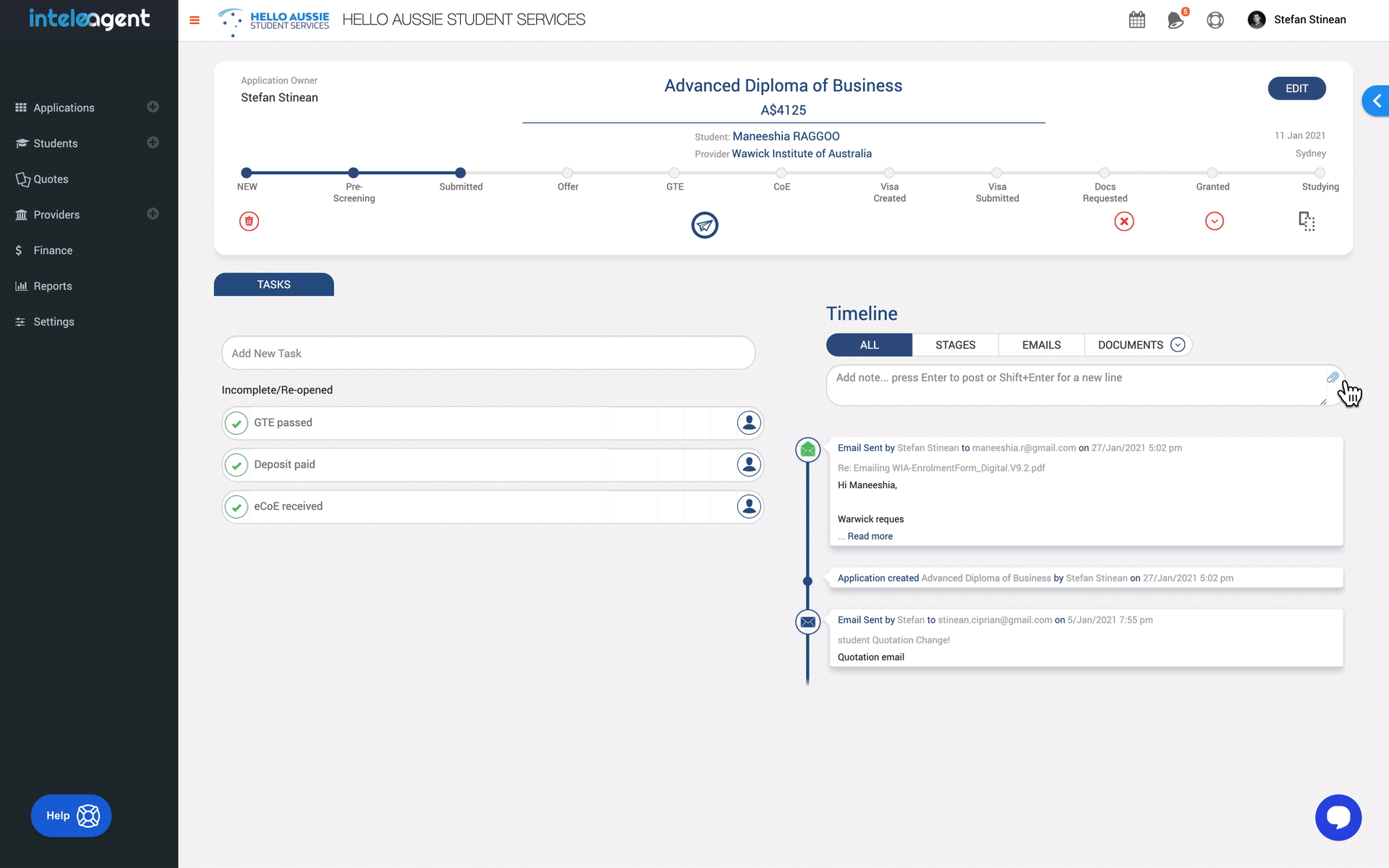Open the live chat bubble icon
This screenshot has height=868, width=1389.
(x=1338, y=817)
